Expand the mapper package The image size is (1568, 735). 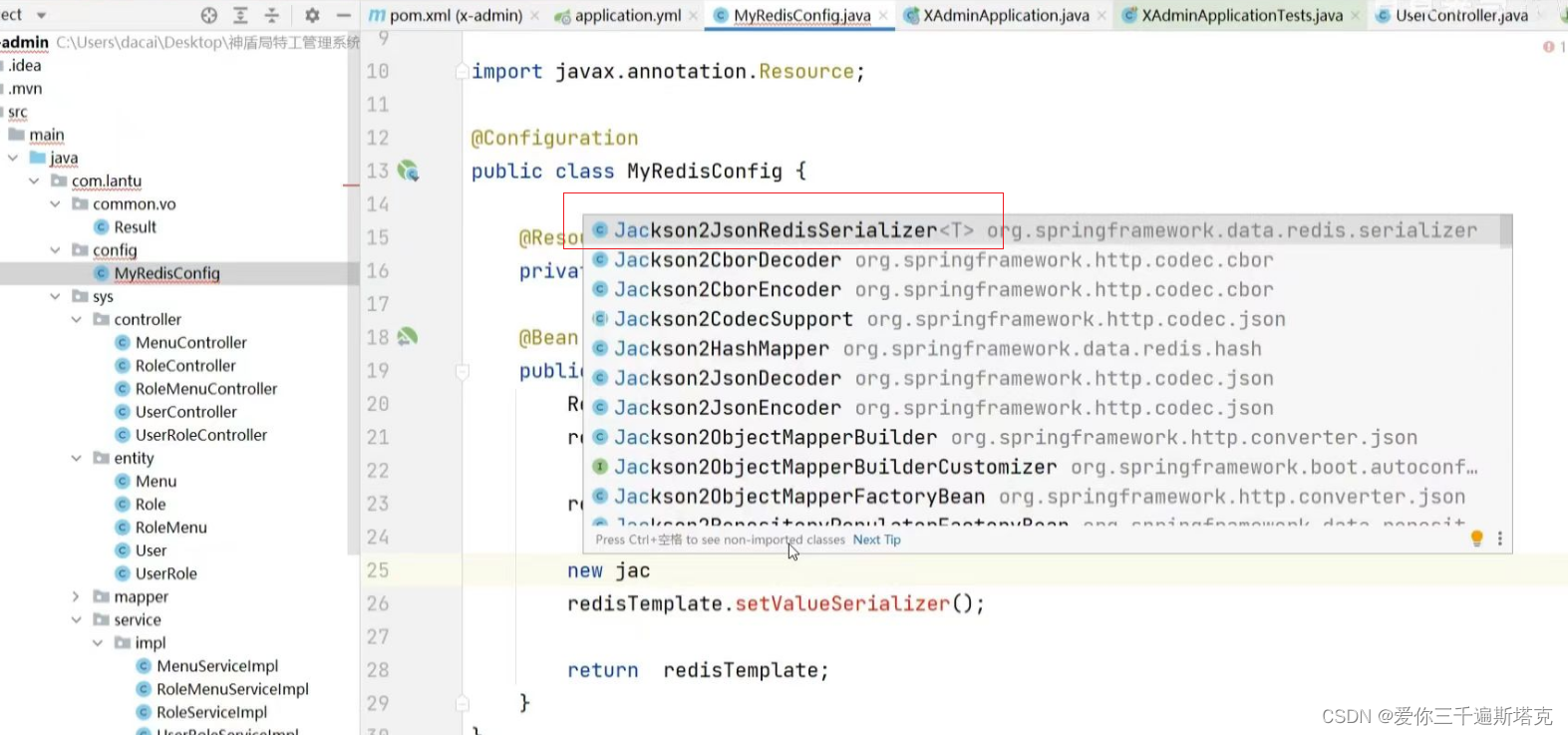coord(76,596)
